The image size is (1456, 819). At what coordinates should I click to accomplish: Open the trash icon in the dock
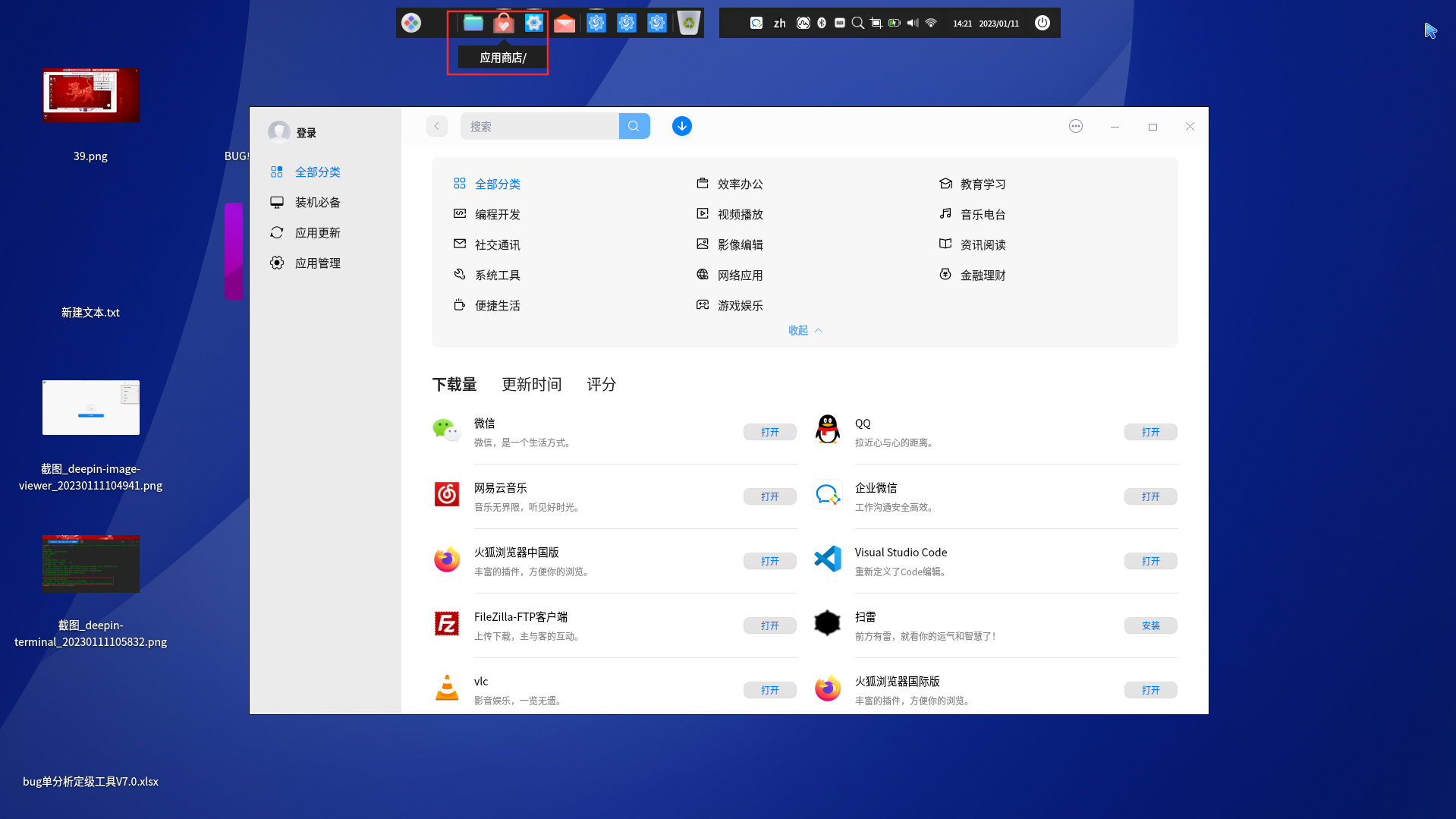[x=688, y=23]
